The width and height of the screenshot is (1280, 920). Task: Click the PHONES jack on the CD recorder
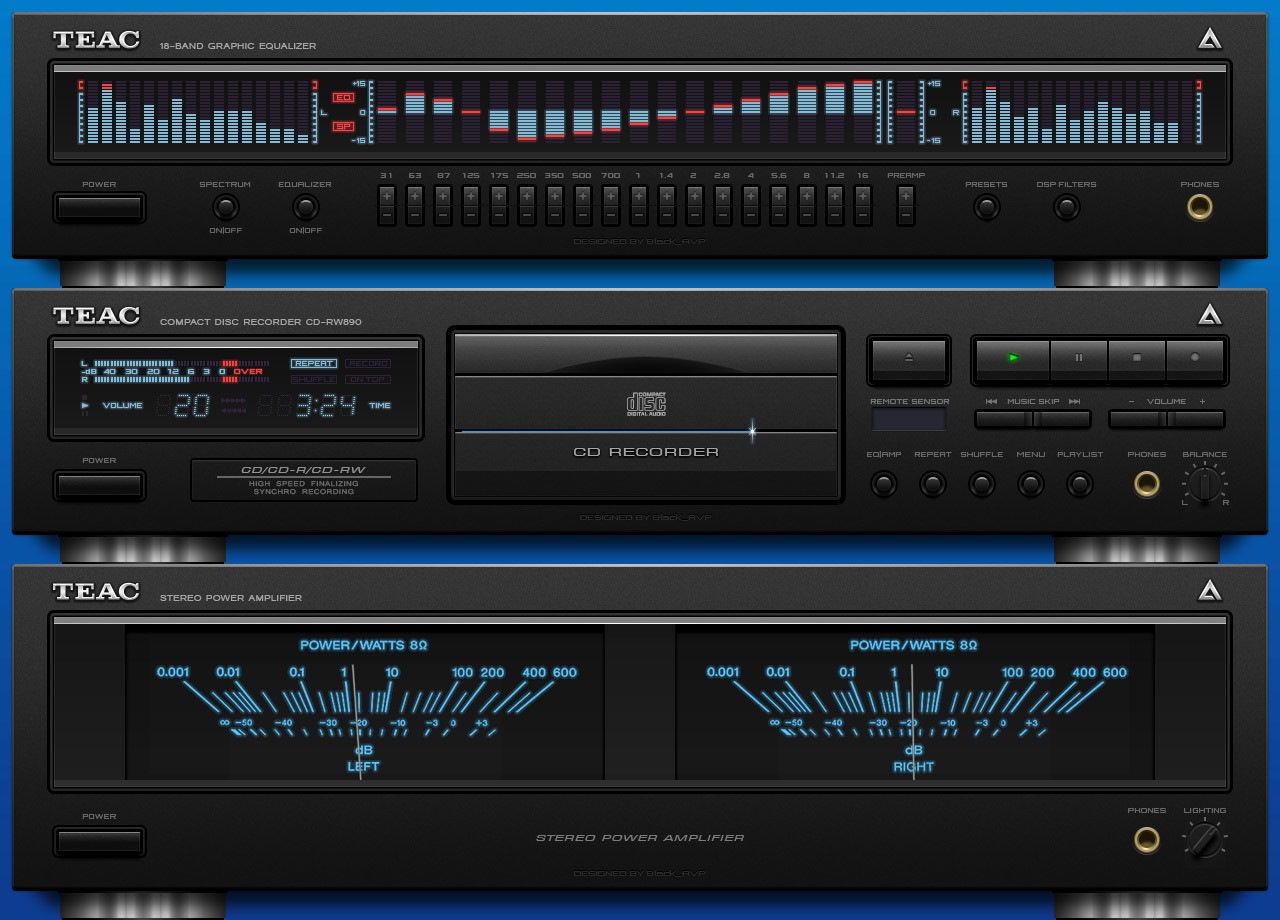point(1146,484)
